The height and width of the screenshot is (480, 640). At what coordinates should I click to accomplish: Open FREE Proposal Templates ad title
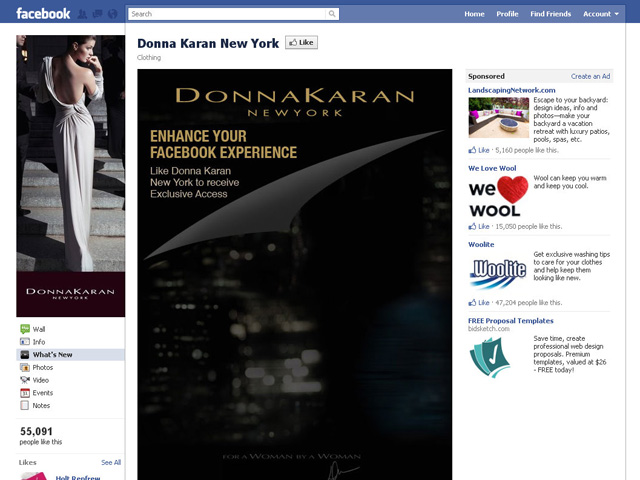(x=511, y=321)
